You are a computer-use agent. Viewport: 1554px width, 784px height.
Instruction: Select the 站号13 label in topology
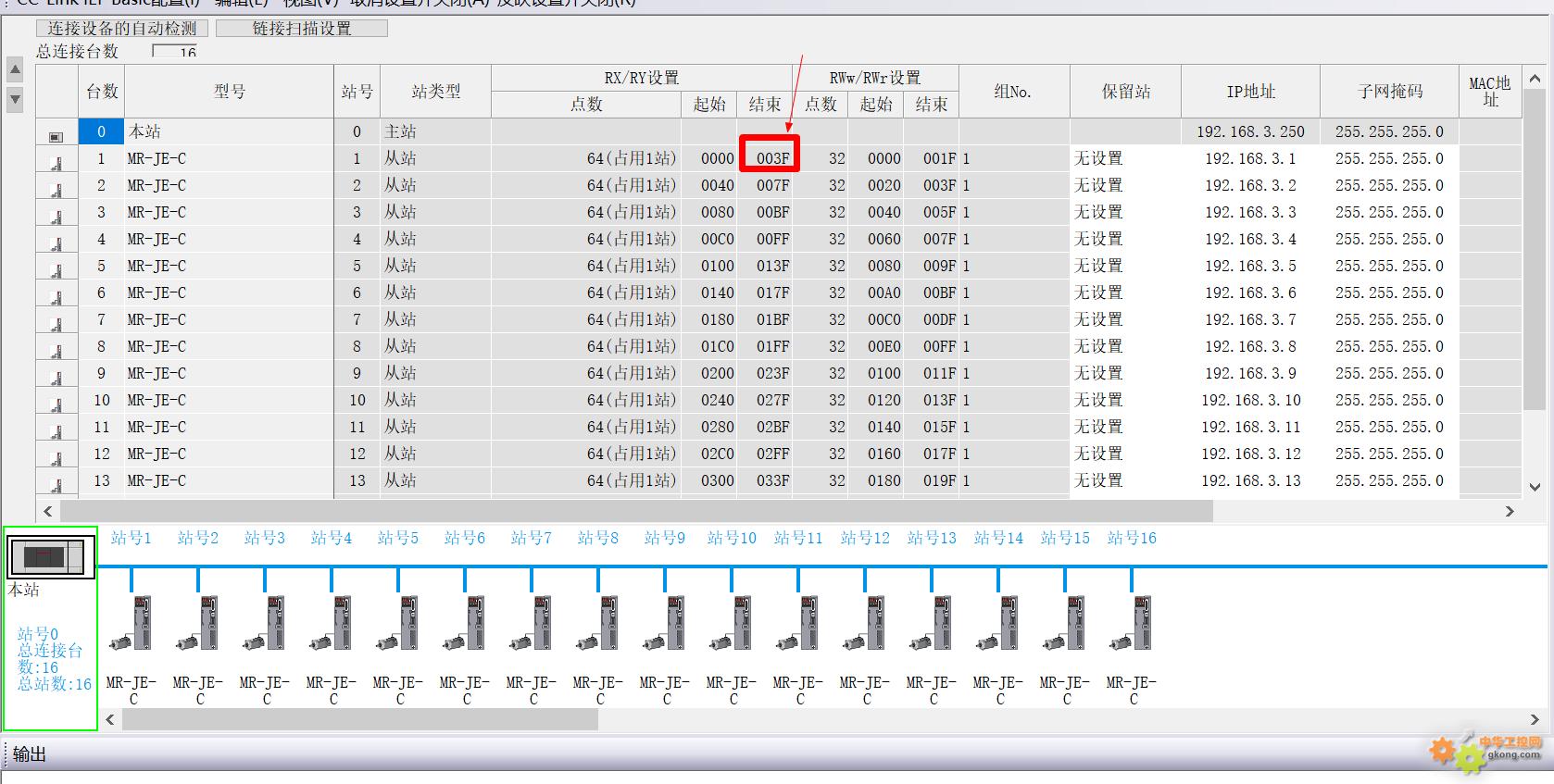coord(932,538)
